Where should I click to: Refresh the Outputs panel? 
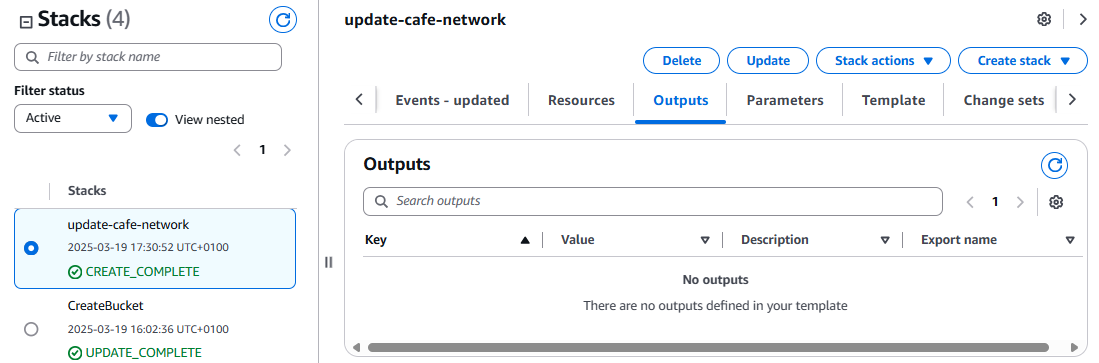(1054, 166)
